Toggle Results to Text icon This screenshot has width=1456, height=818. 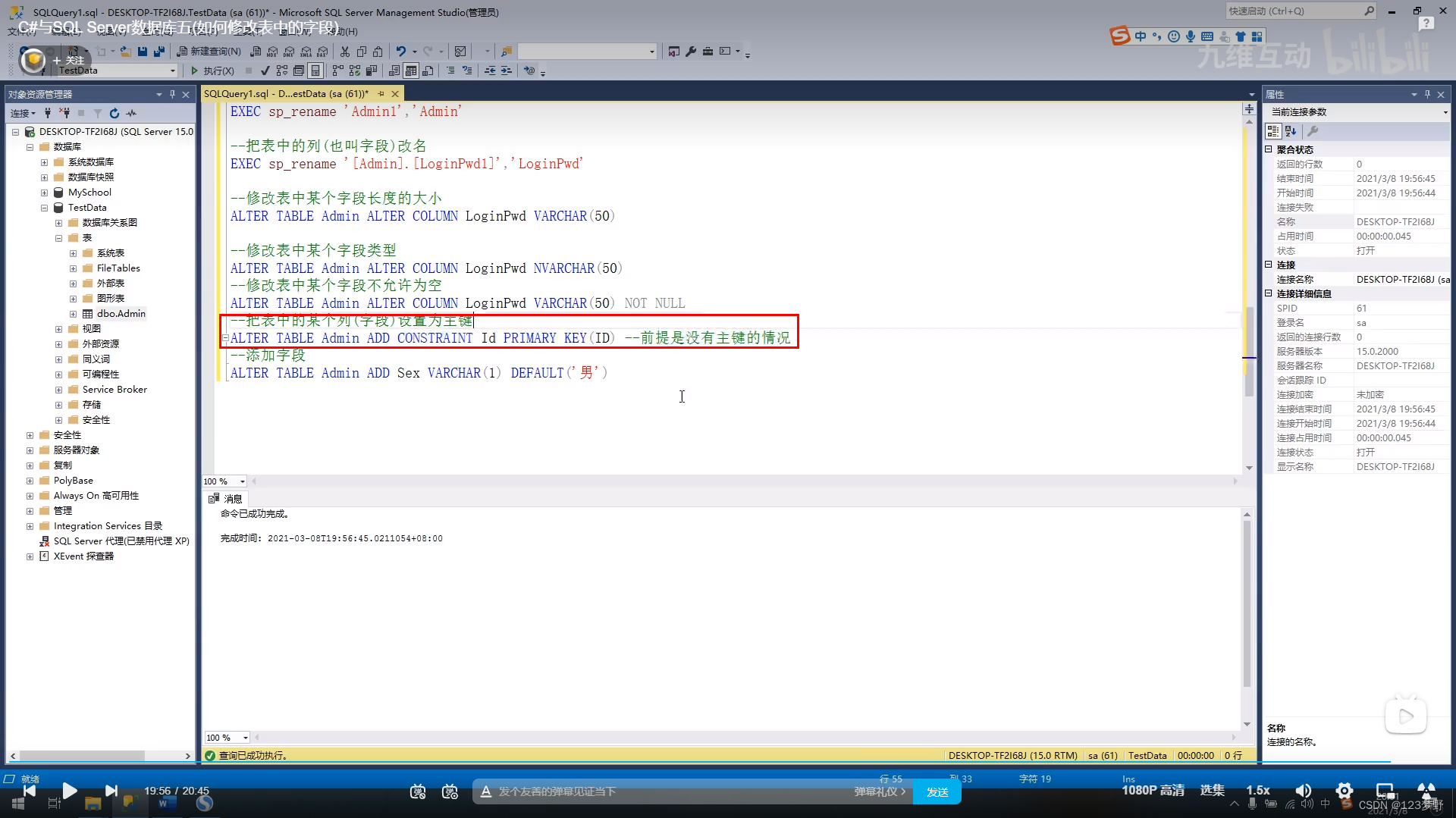[x=394, y=71]
